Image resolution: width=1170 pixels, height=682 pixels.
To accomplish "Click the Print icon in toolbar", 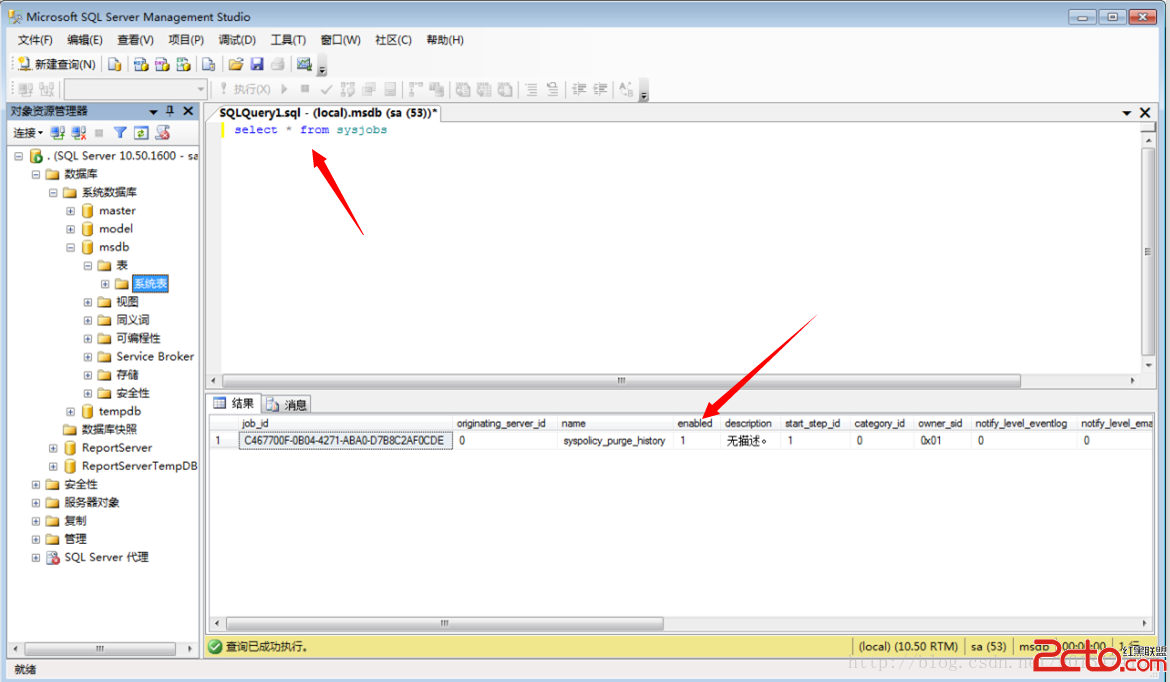I will click(x=278, y=64).
